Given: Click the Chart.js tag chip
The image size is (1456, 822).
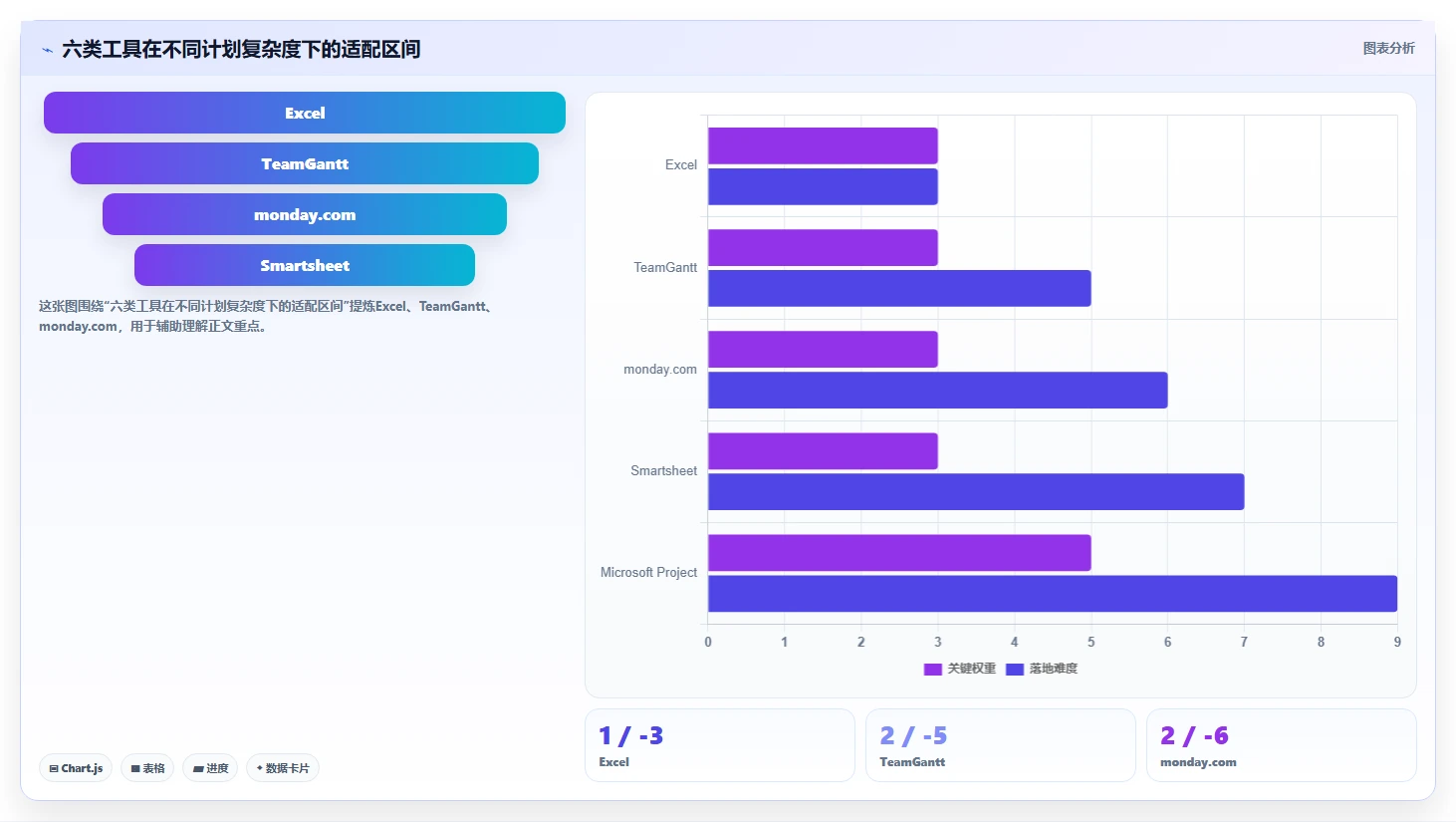Looking at the screenshot, I should tap(76, 768).
